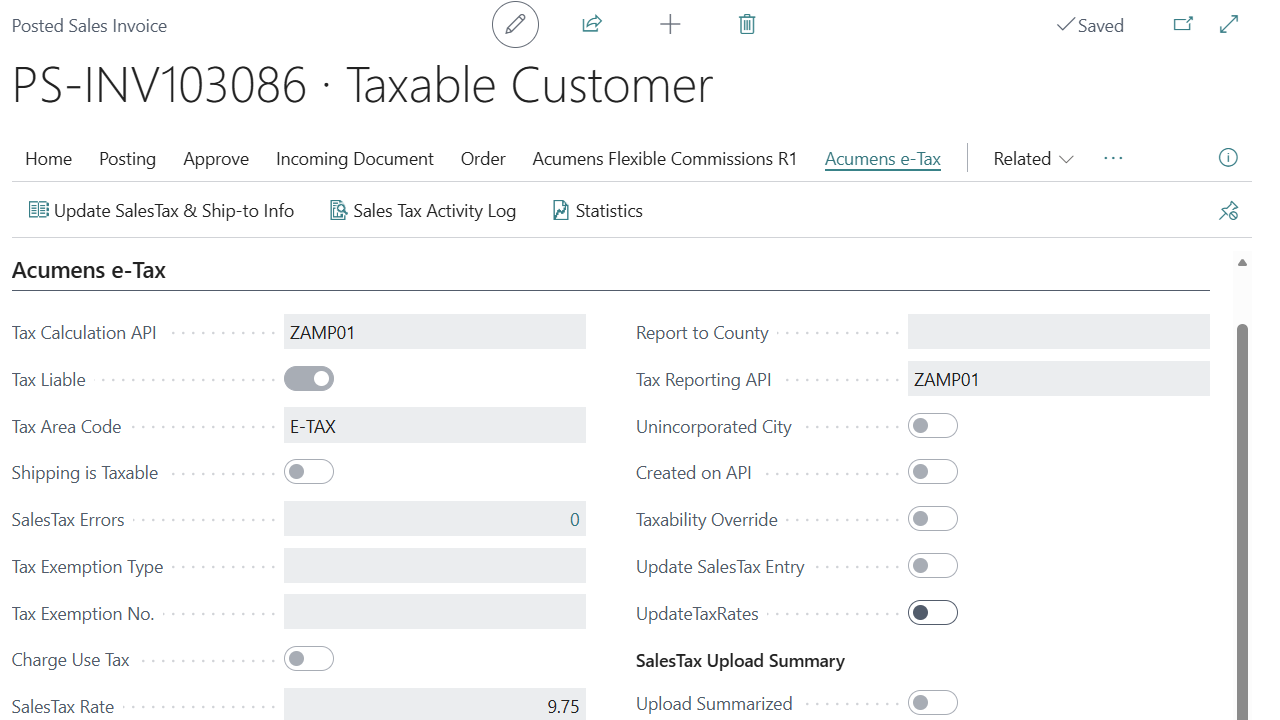Open page in new window icon
Viewport: 1280px width, 720px height.
pyautogui.click(x=1183, y=24)
